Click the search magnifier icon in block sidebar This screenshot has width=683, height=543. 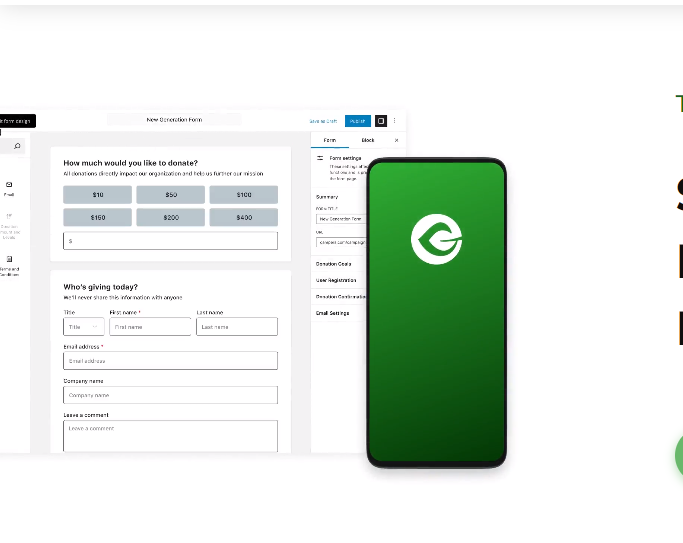(17, 146)
